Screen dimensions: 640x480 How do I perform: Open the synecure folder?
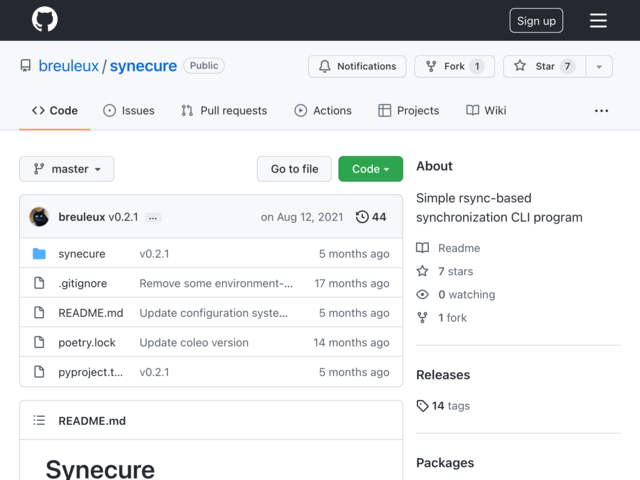click(82, 253)
